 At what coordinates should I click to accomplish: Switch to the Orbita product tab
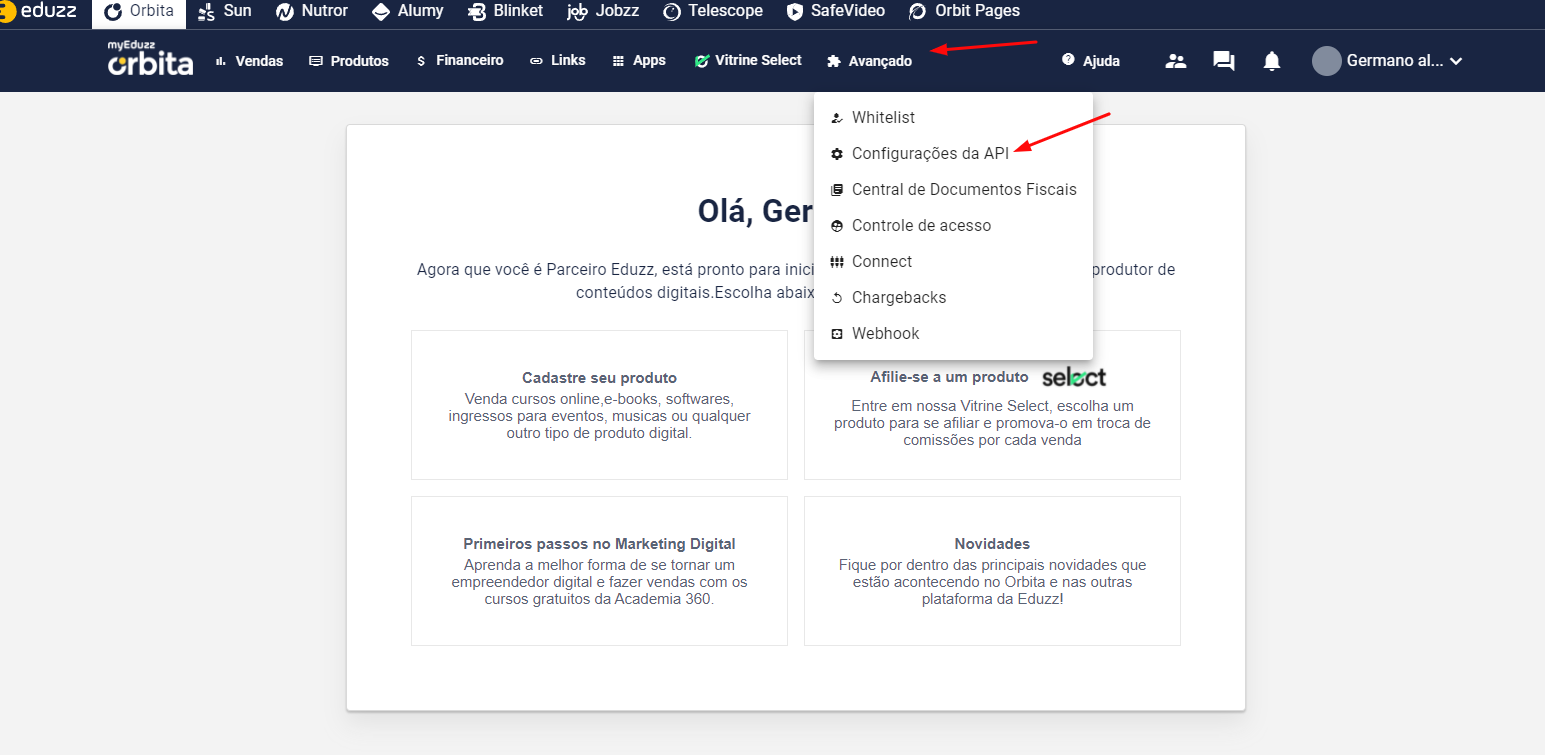(139, 13)
